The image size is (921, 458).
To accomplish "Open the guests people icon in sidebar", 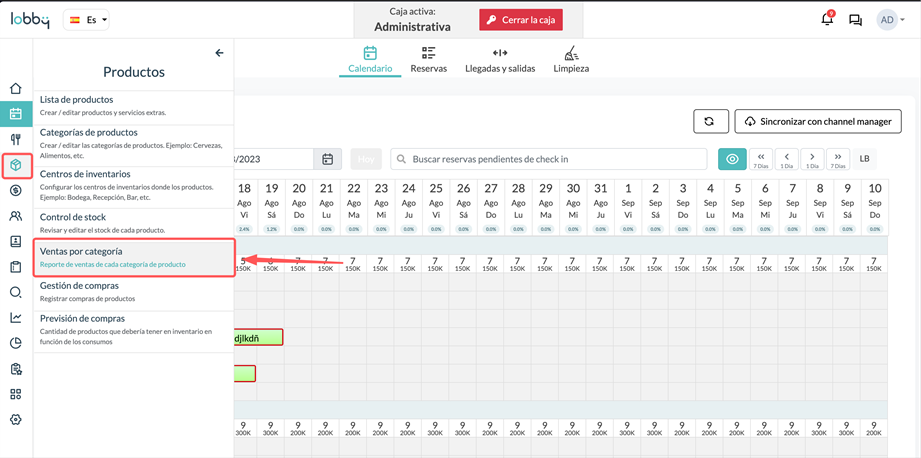I will click(16, 216).
